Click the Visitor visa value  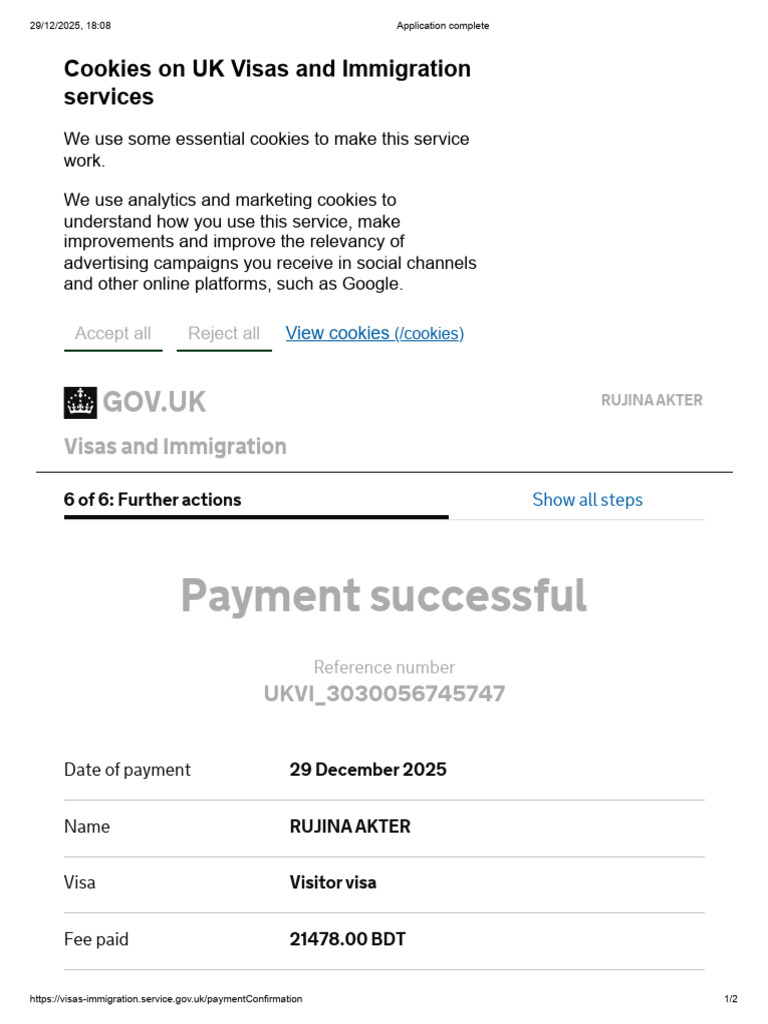pyautogui.click(x=333, y=883)
